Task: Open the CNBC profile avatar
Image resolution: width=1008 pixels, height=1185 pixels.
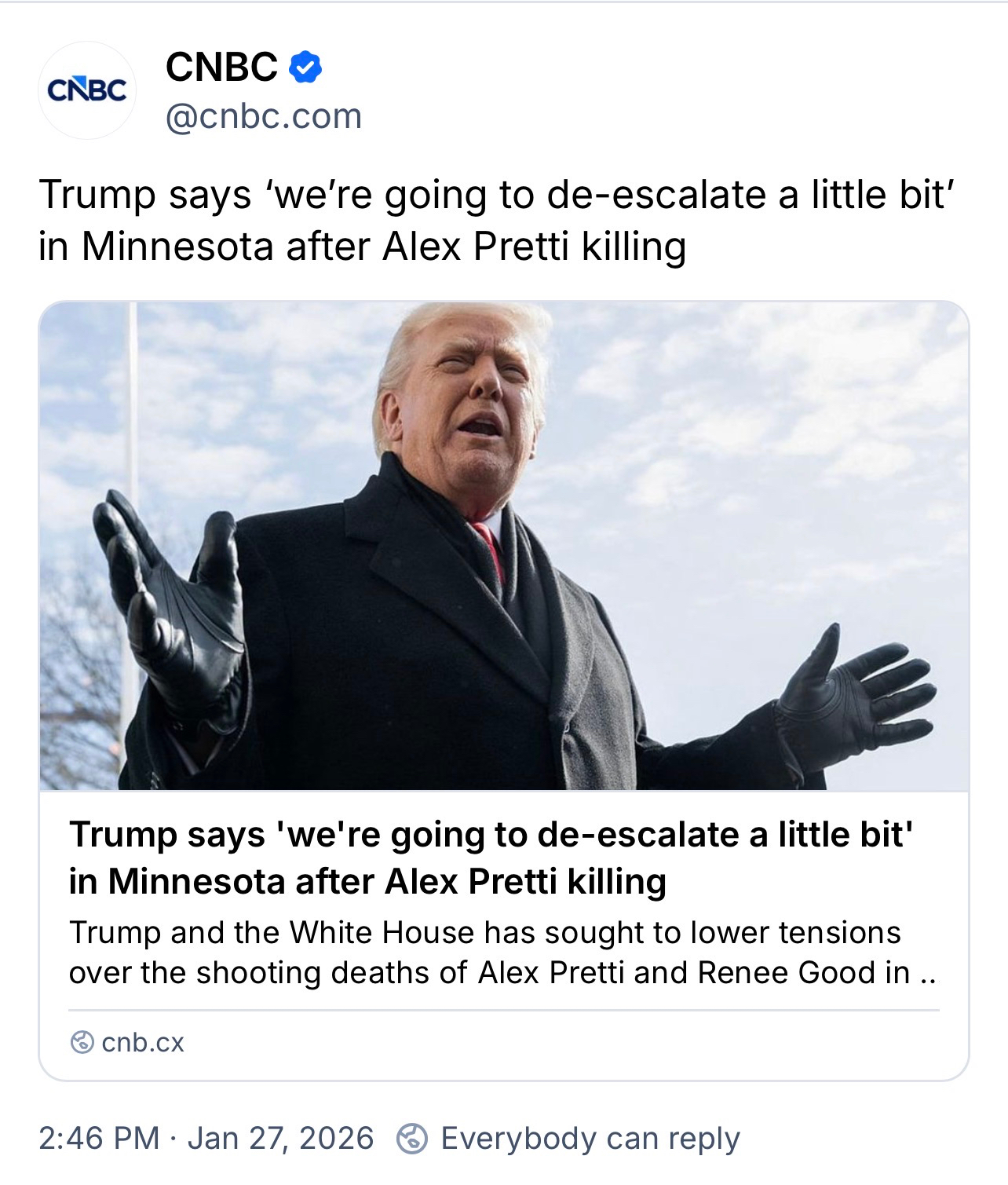Action: (x=87, y=90)
